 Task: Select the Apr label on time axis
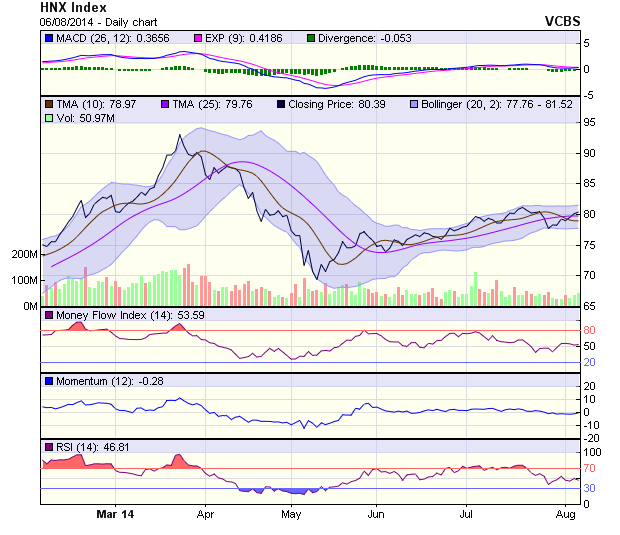206,514
